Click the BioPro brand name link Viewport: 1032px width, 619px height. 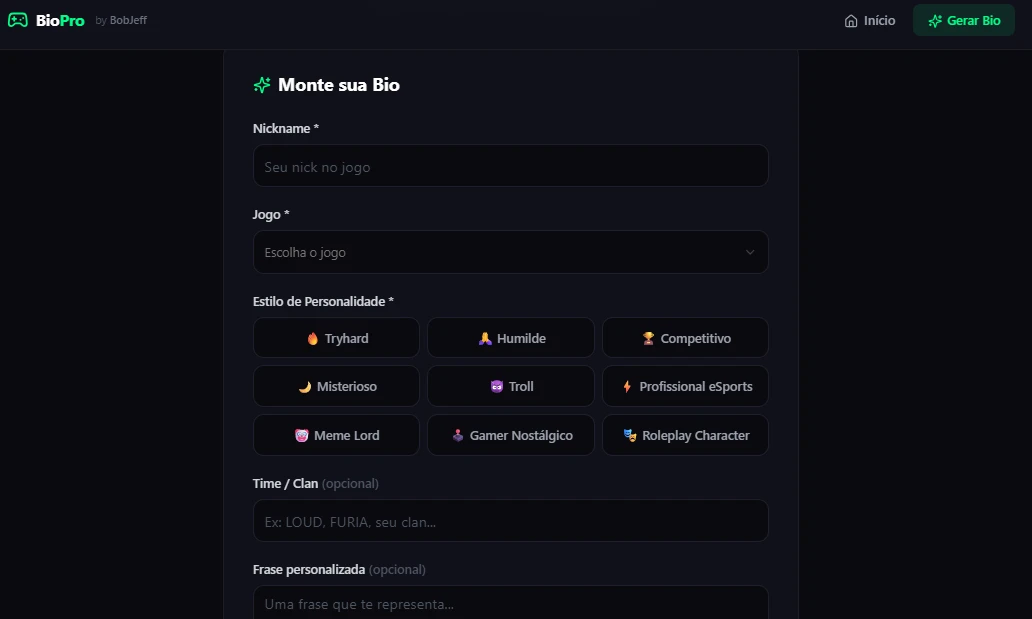point(60,20)
